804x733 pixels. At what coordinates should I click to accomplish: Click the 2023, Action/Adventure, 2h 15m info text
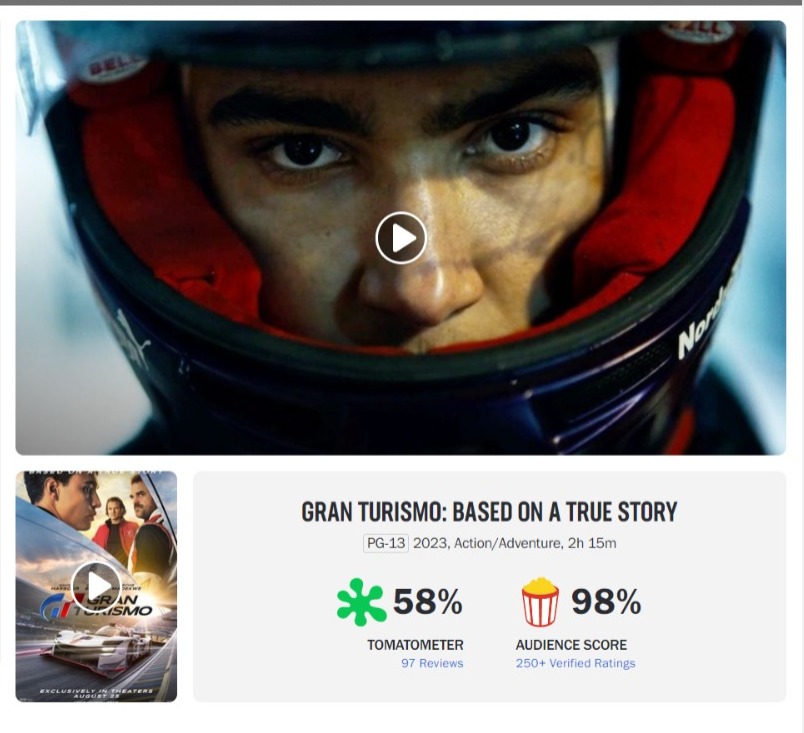pyautogui.click(x=515, y=543)
